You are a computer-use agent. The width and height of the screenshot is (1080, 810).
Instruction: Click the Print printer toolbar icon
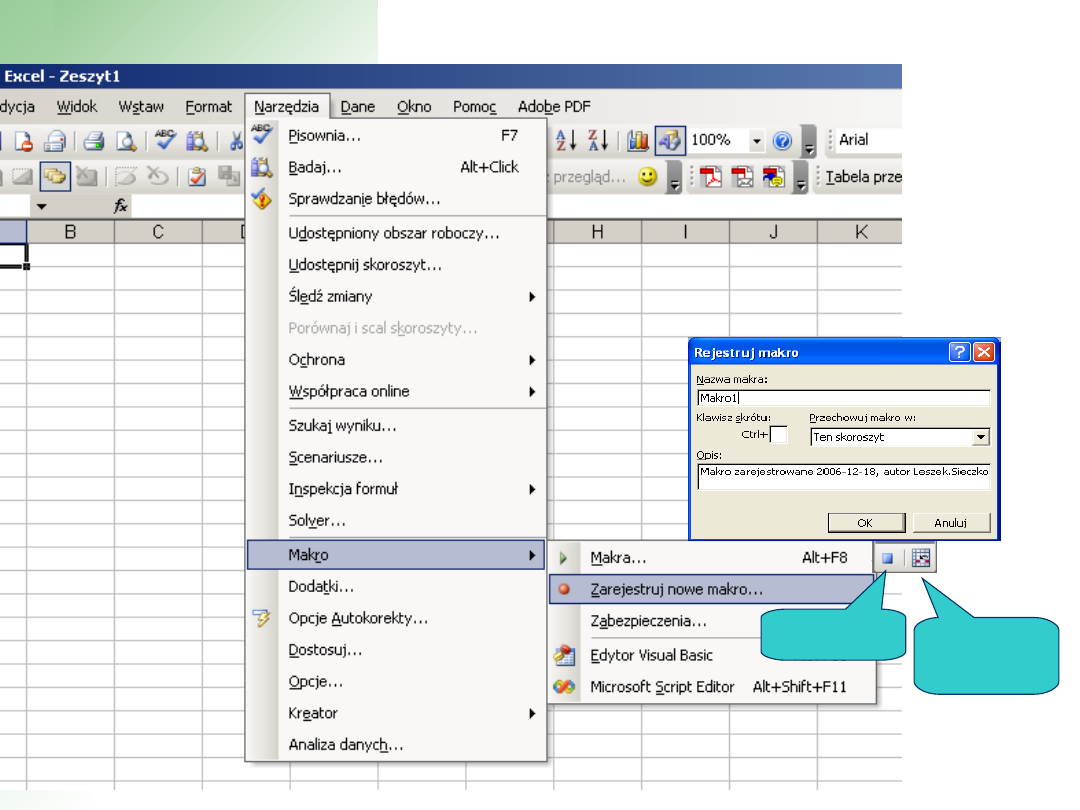click(94, 141)
